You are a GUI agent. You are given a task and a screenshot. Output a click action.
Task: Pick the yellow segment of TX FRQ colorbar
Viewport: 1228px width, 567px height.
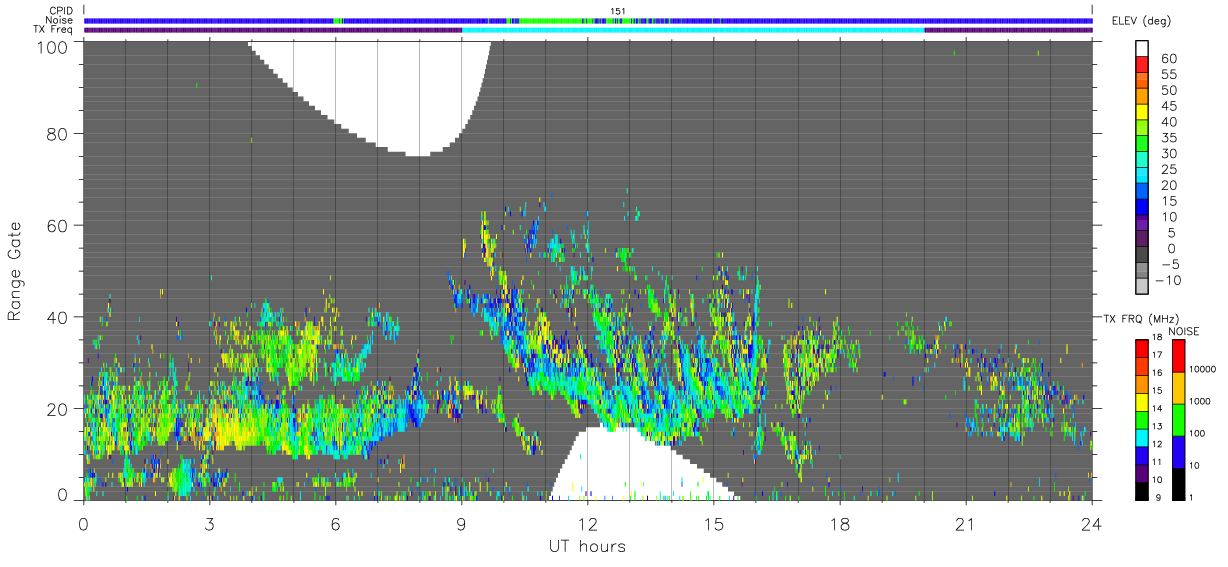(1141, 401)
